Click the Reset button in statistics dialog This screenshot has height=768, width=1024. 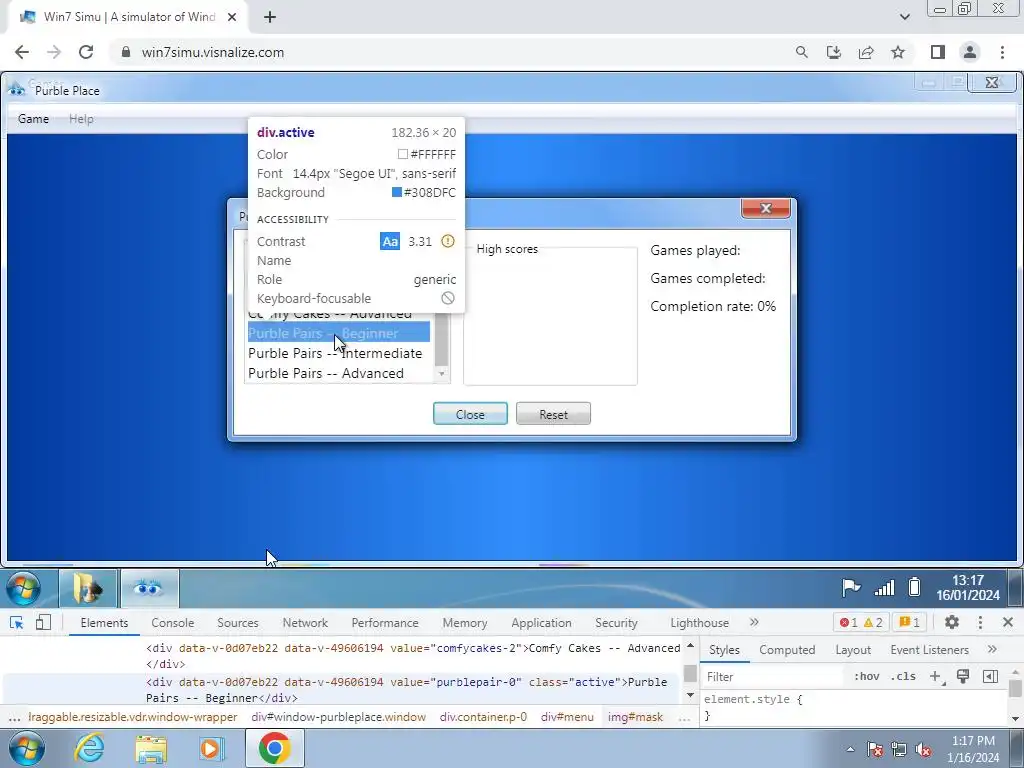(x=553, y=414)
